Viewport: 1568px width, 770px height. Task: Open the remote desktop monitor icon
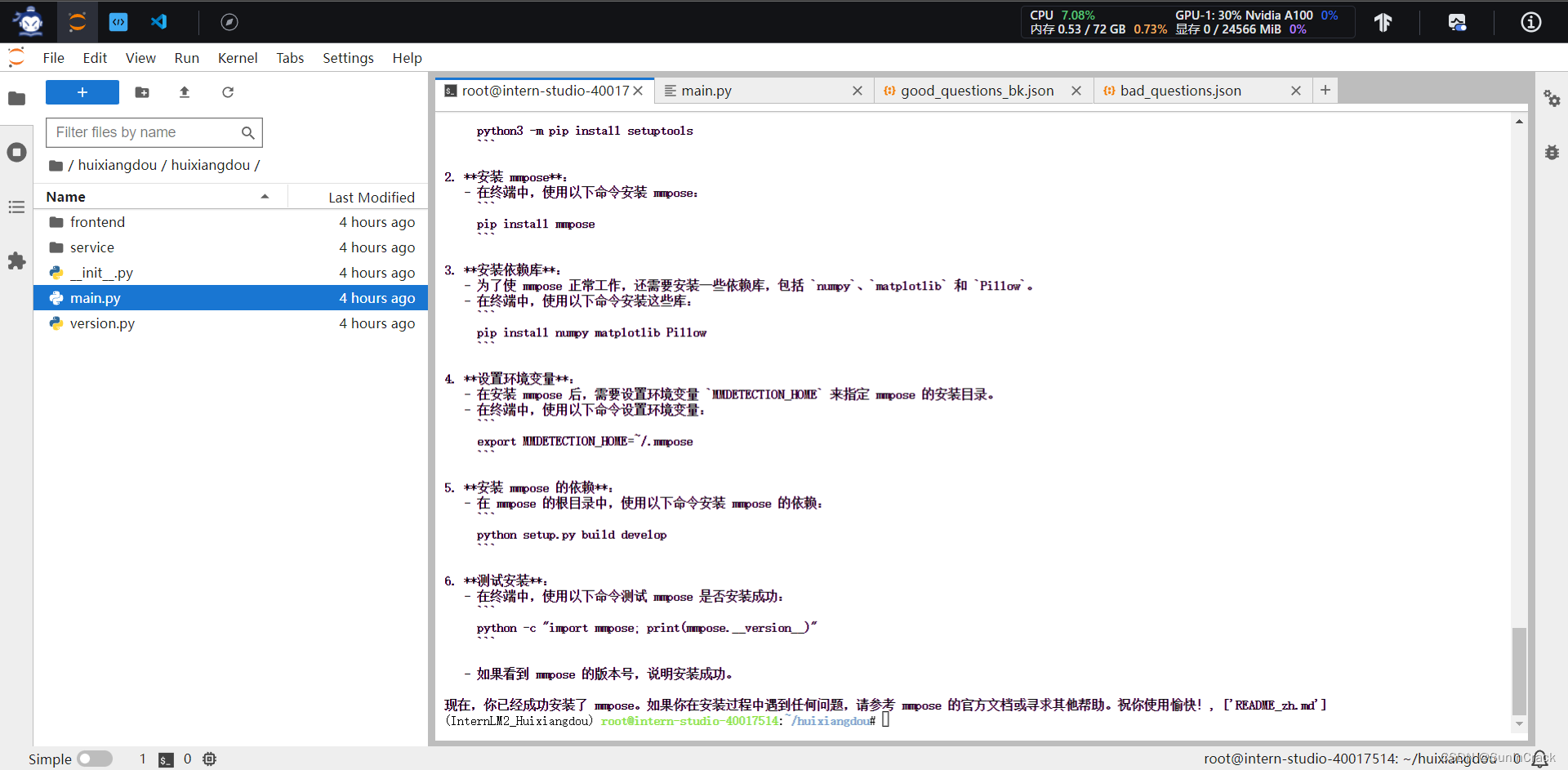[x=1457, y=22]
